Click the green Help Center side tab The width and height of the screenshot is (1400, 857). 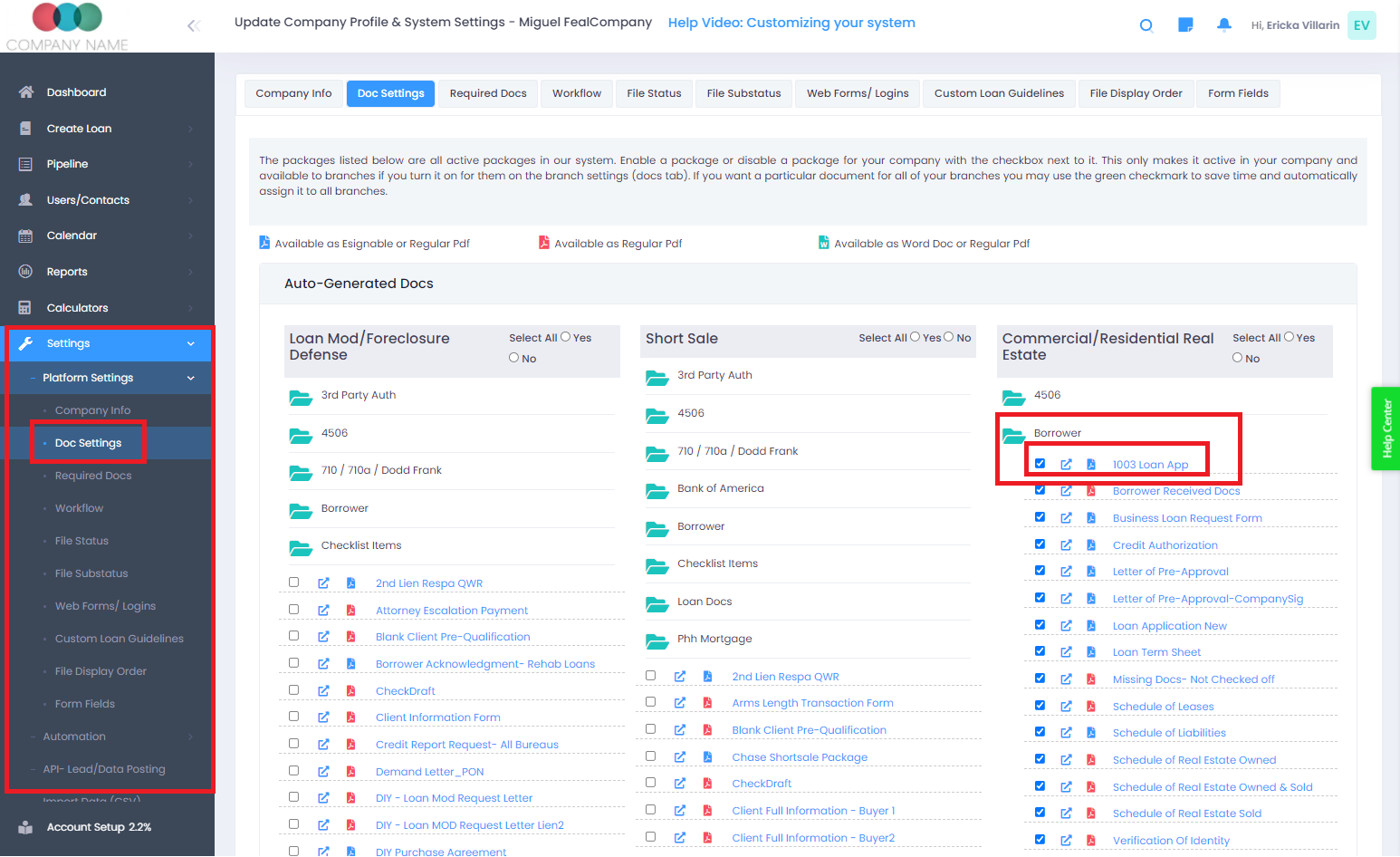coord(1386,428)
